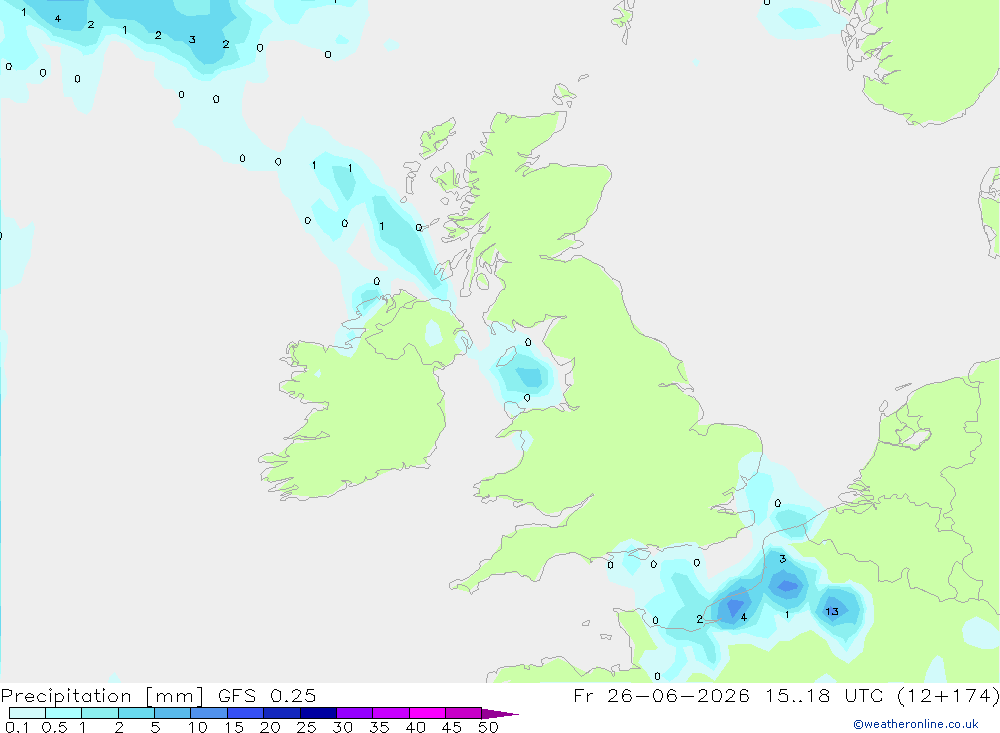Click the '2' value beside the French coast '4'
1000x733 pixels.
(x=700, y=619)
